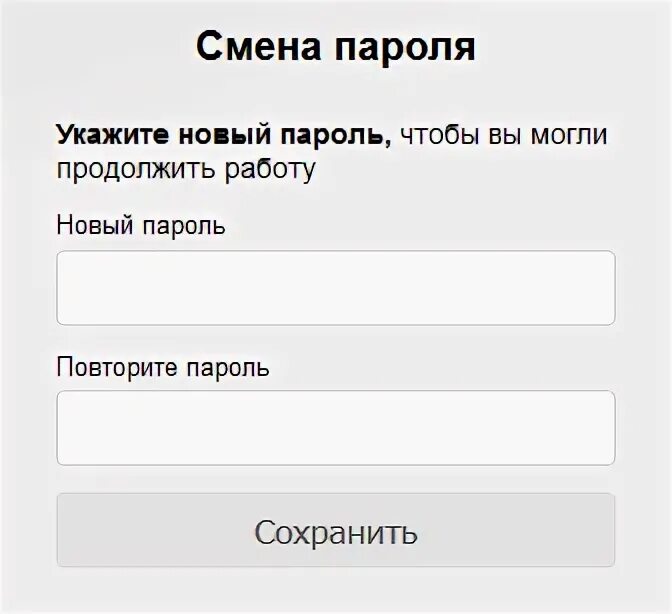This screenshot has width=672, height=614.
Task: Focus the Повторите пароль input field
Action: (x=336, y=428)
